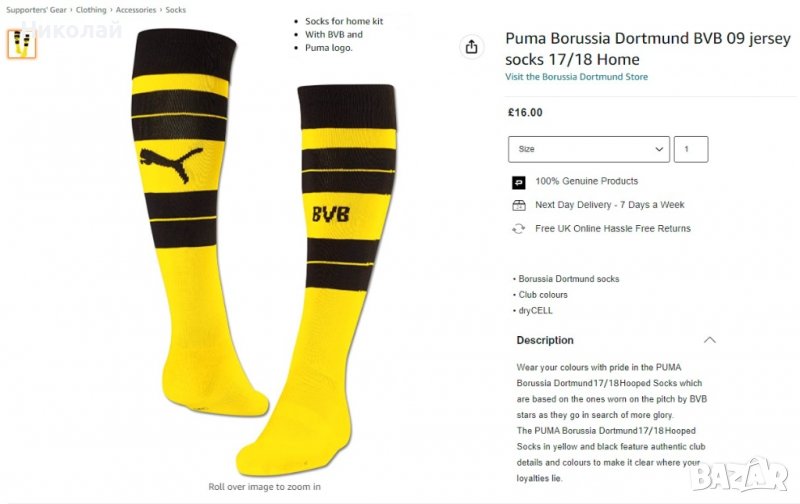800x504 pixels.
Task: Visit the Borussia Dortmund Store link
Action: pos(577,77)
